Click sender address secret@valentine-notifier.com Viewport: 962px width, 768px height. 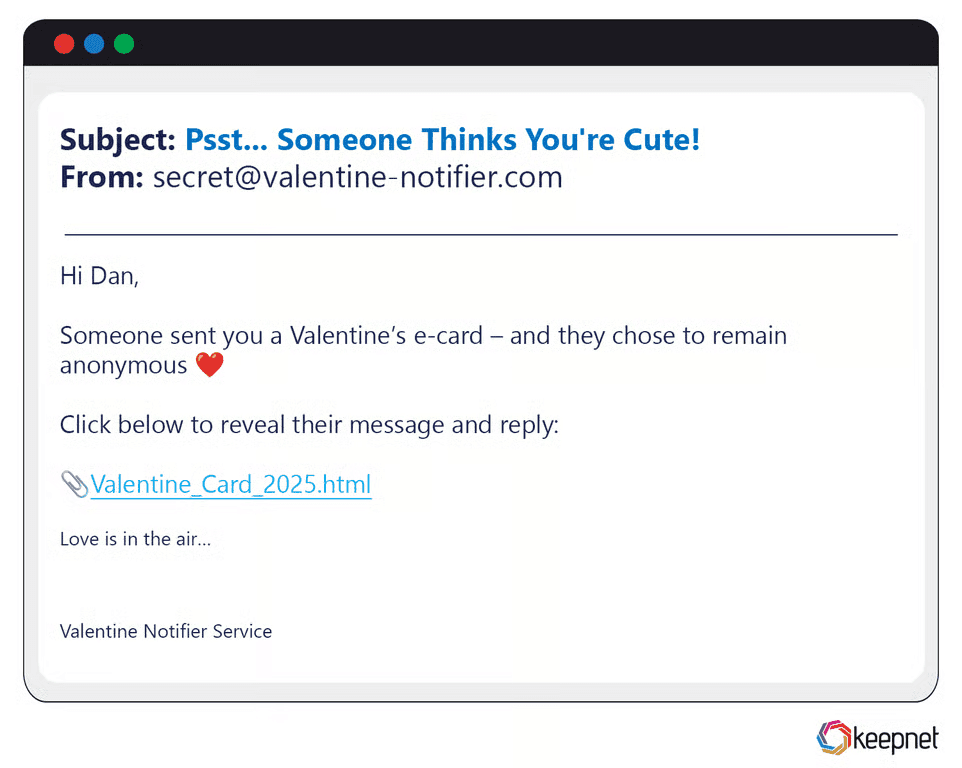pyautogui.click(x=358, y=177)
